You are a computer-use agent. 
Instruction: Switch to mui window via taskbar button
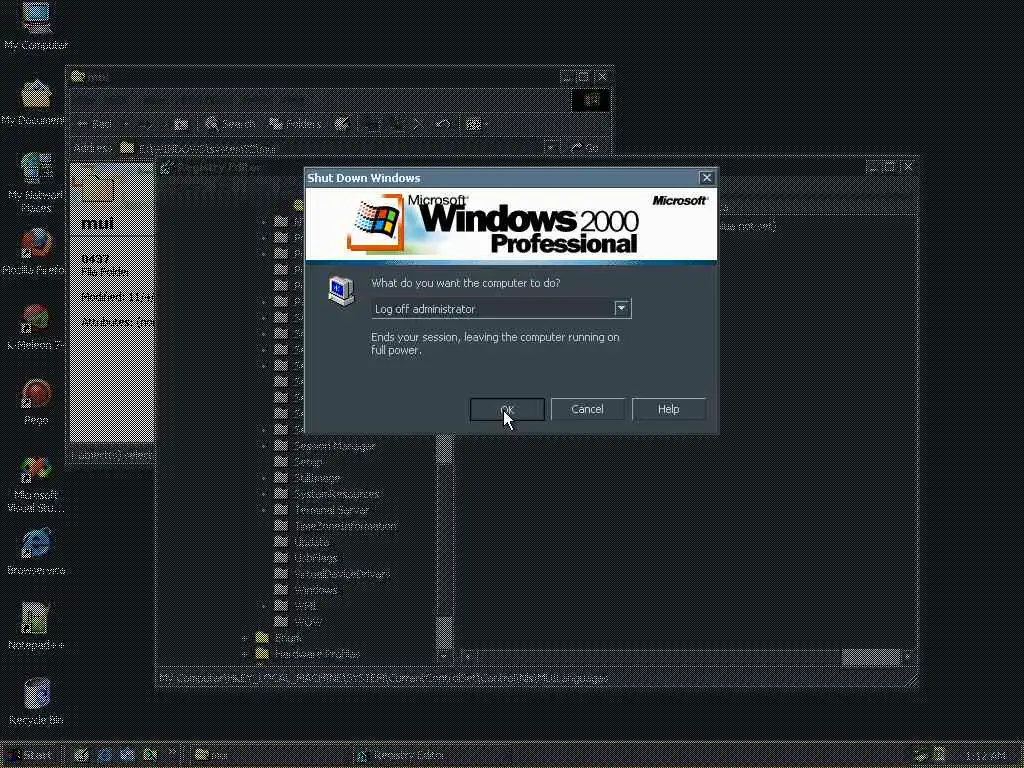[x=271, y=755]
